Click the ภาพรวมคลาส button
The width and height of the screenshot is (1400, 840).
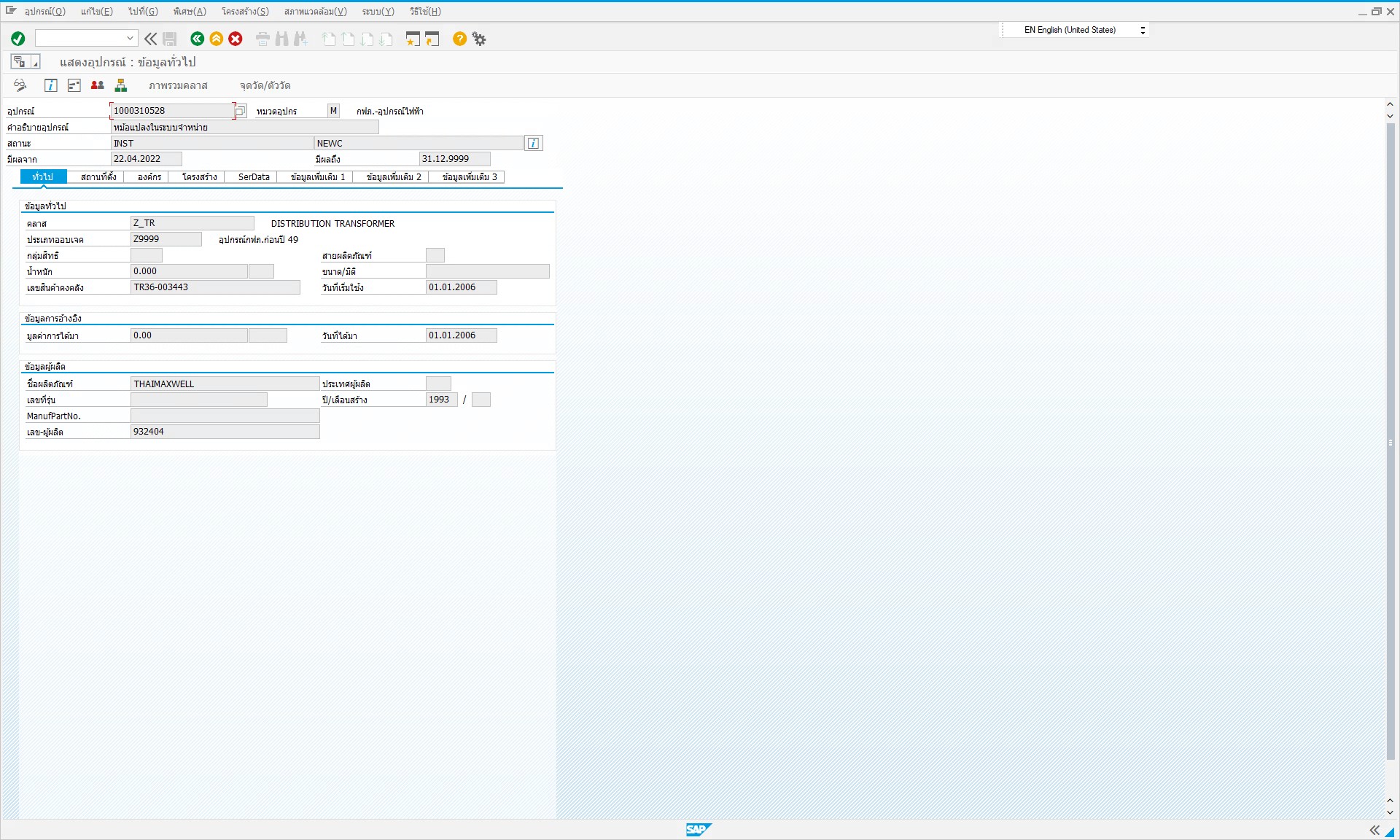(x=178, y=85)
